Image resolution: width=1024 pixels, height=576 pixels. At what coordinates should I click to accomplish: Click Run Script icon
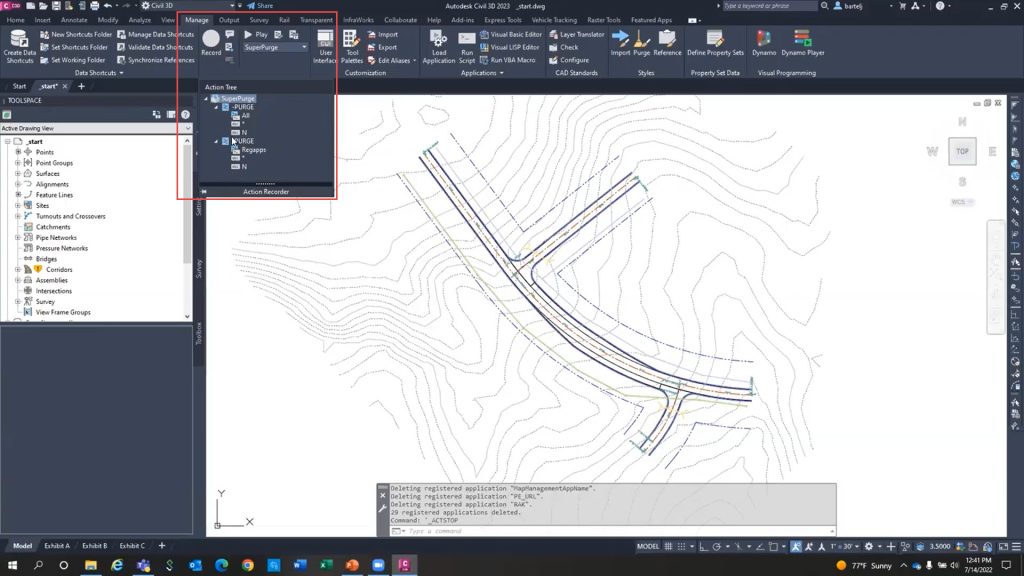pos(466,46)
